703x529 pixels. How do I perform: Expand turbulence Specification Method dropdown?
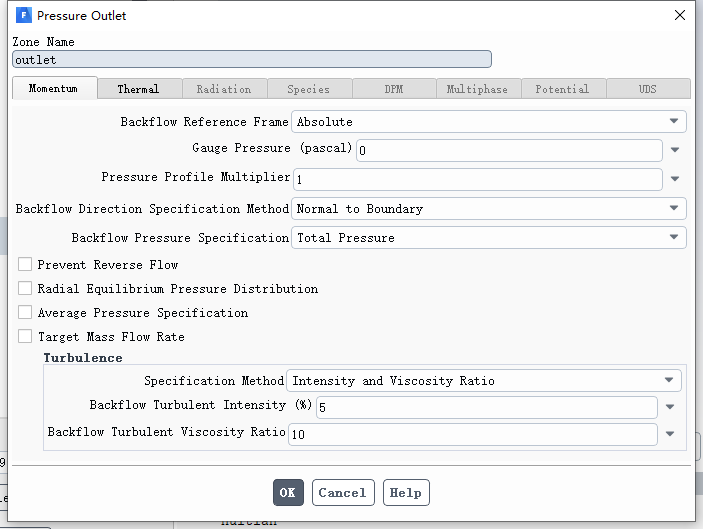pos(484,381)
